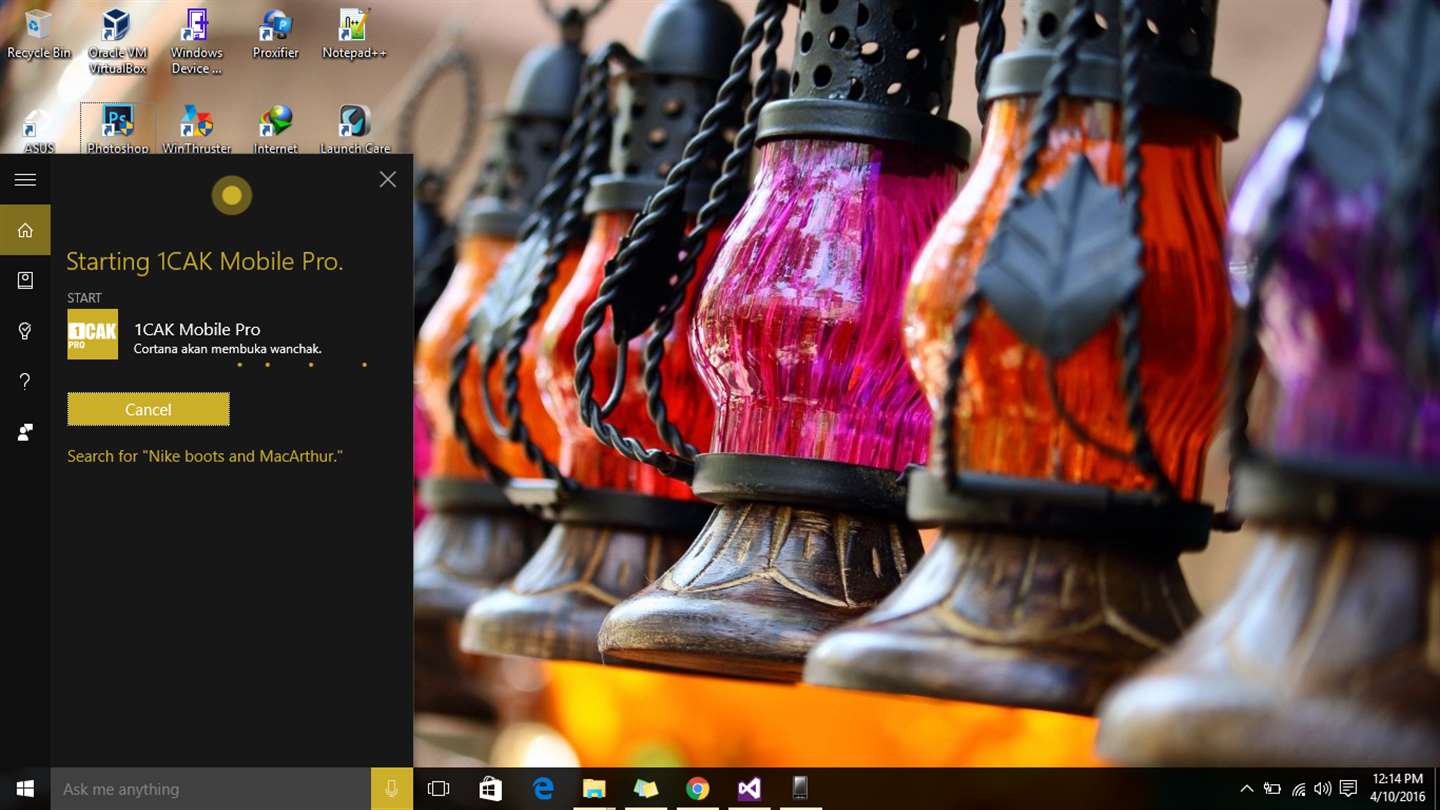Open the clock and calendar flyout
The image size is (1440, 810).
click(x=1398, y=789)
